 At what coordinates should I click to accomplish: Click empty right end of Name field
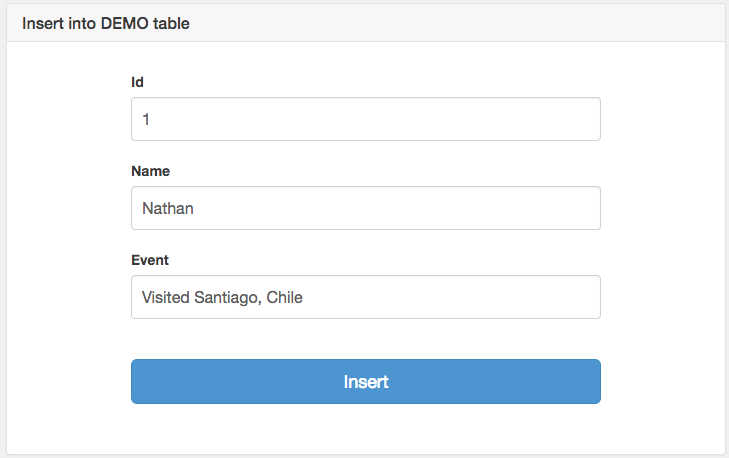click(560, 208)
